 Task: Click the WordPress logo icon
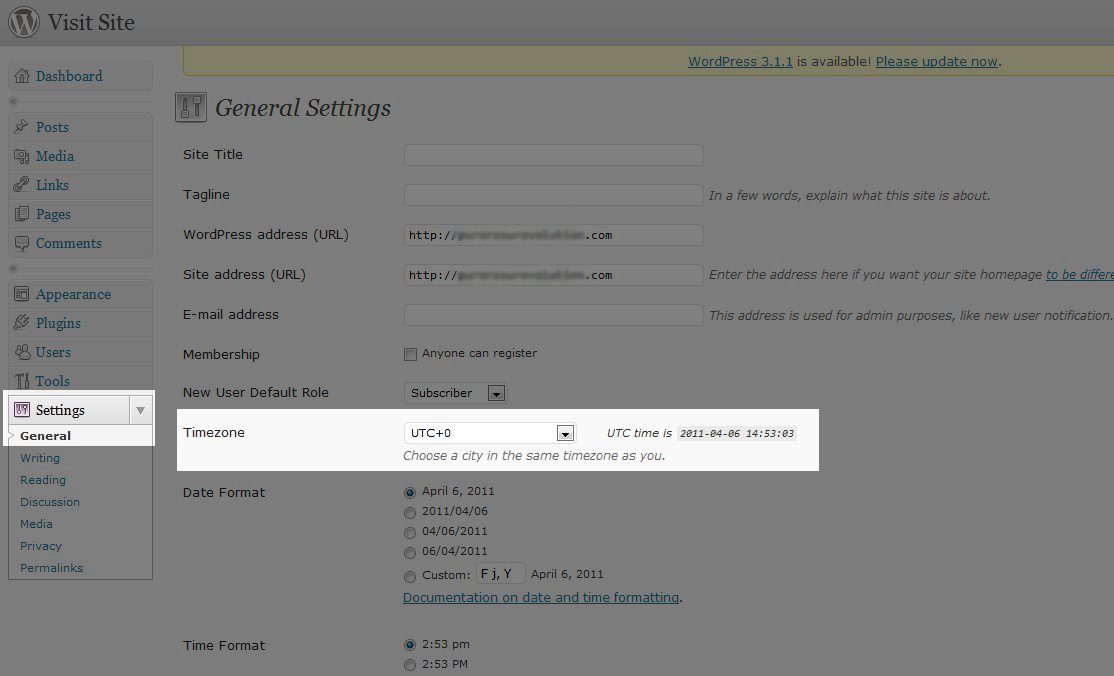tap(24, 22)
